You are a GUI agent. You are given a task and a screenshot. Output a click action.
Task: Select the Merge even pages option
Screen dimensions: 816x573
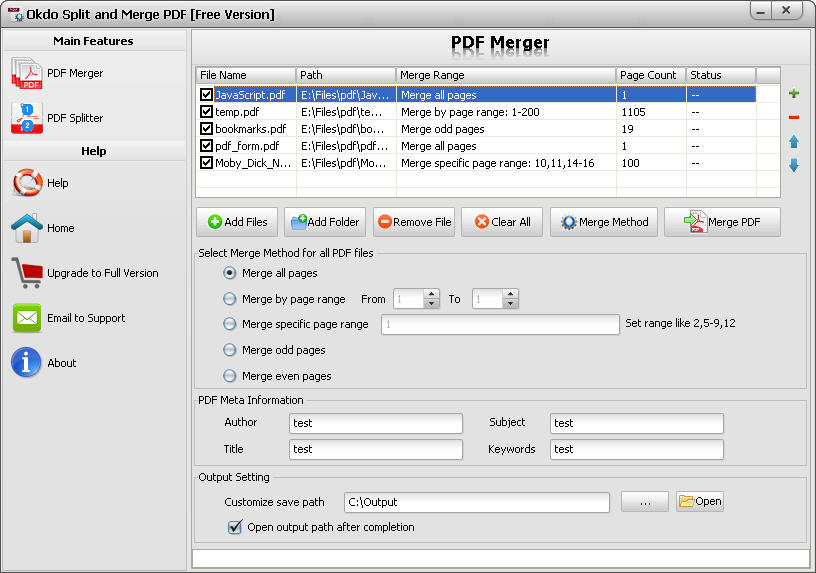(230, 376)
